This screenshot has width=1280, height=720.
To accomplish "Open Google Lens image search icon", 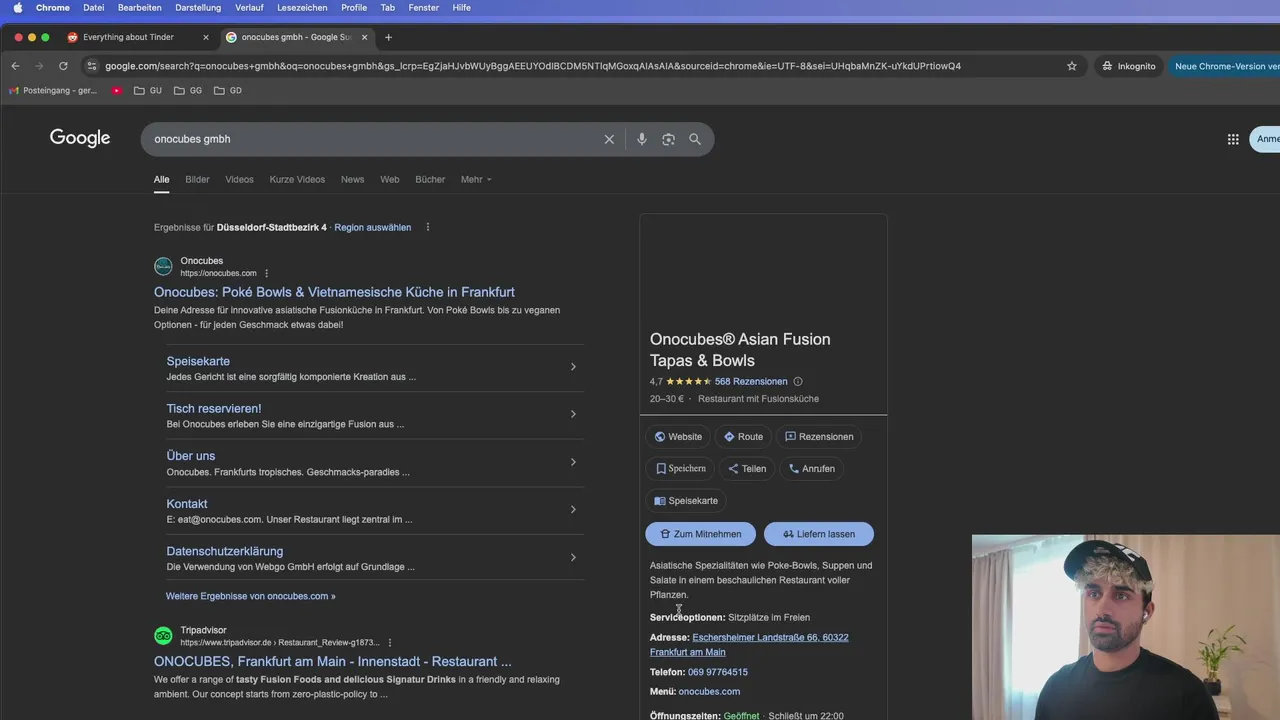I will (x=668, y=139).
